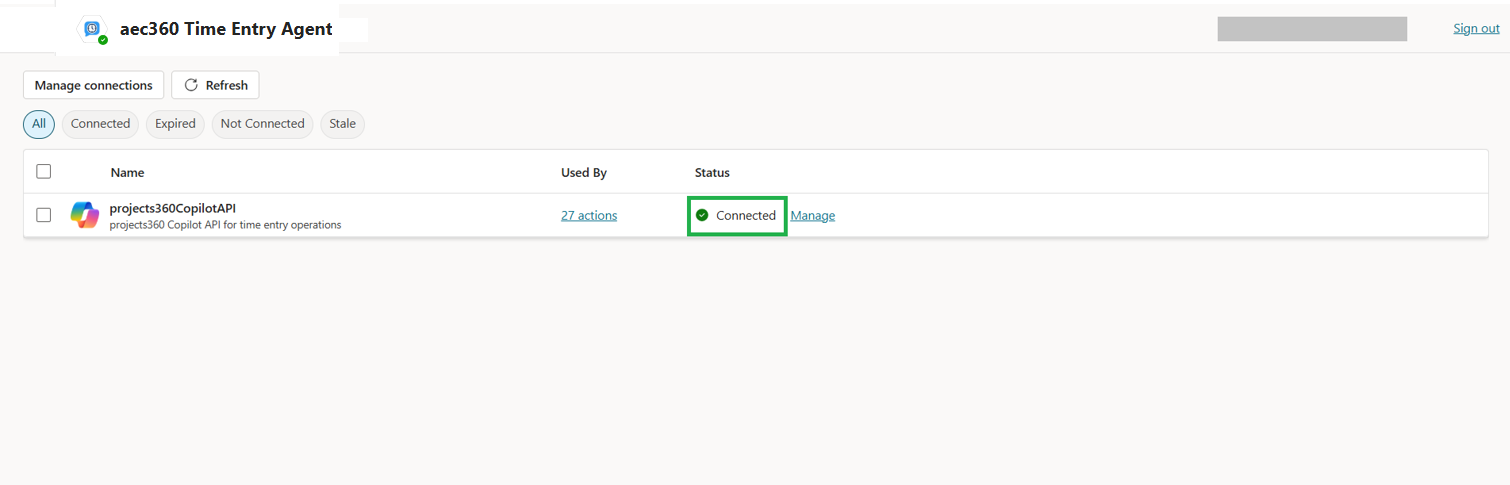The image size is (1510, 485).
Task: Click the circular arrow Refresh icon
Action: coord(191,85)
